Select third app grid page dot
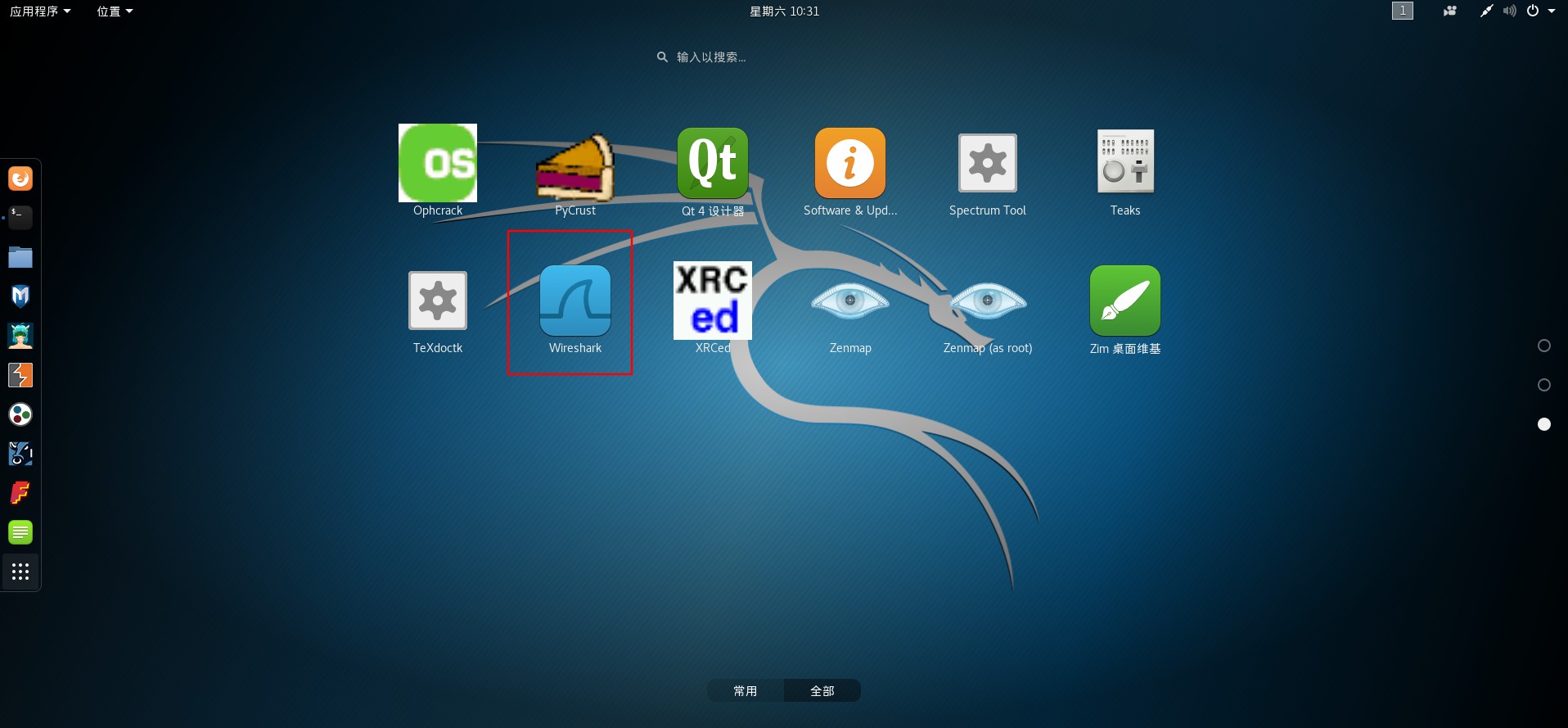This screenshot has width=1568, height=728. click(x=1544, y=424)
